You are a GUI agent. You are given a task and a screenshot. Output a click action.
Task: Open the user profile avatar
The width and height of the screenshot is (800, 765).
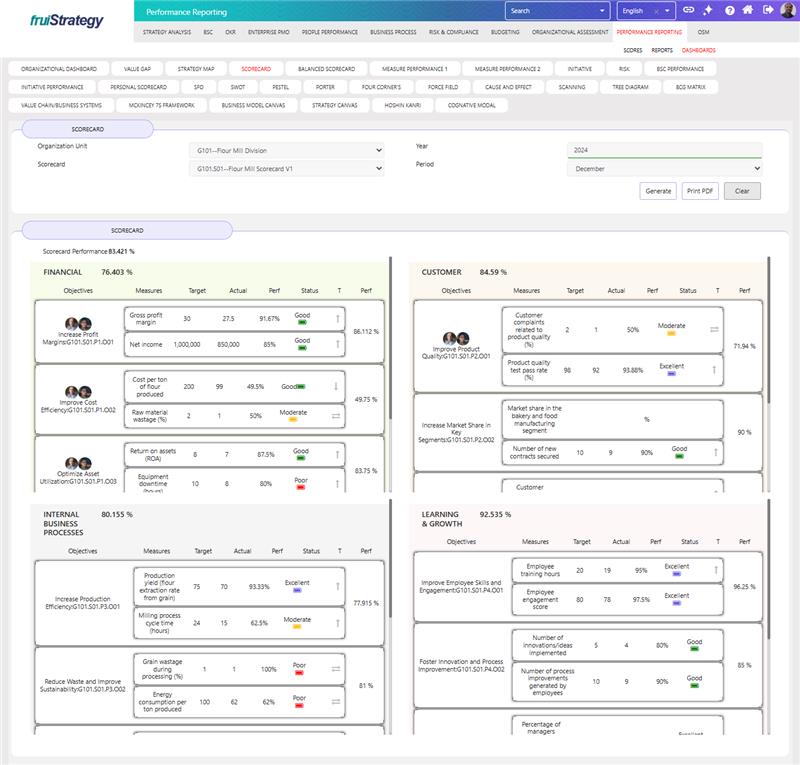tap(788, 11)
